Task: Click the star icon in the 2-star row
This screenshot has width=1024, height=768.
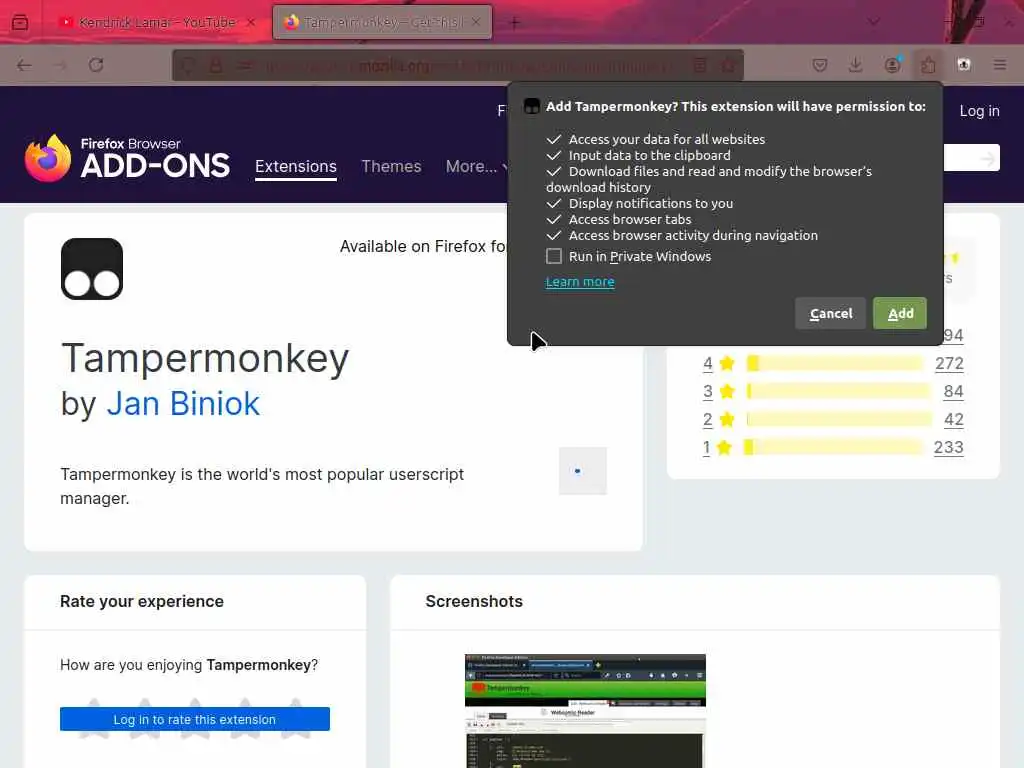Action: click(727, 420)
